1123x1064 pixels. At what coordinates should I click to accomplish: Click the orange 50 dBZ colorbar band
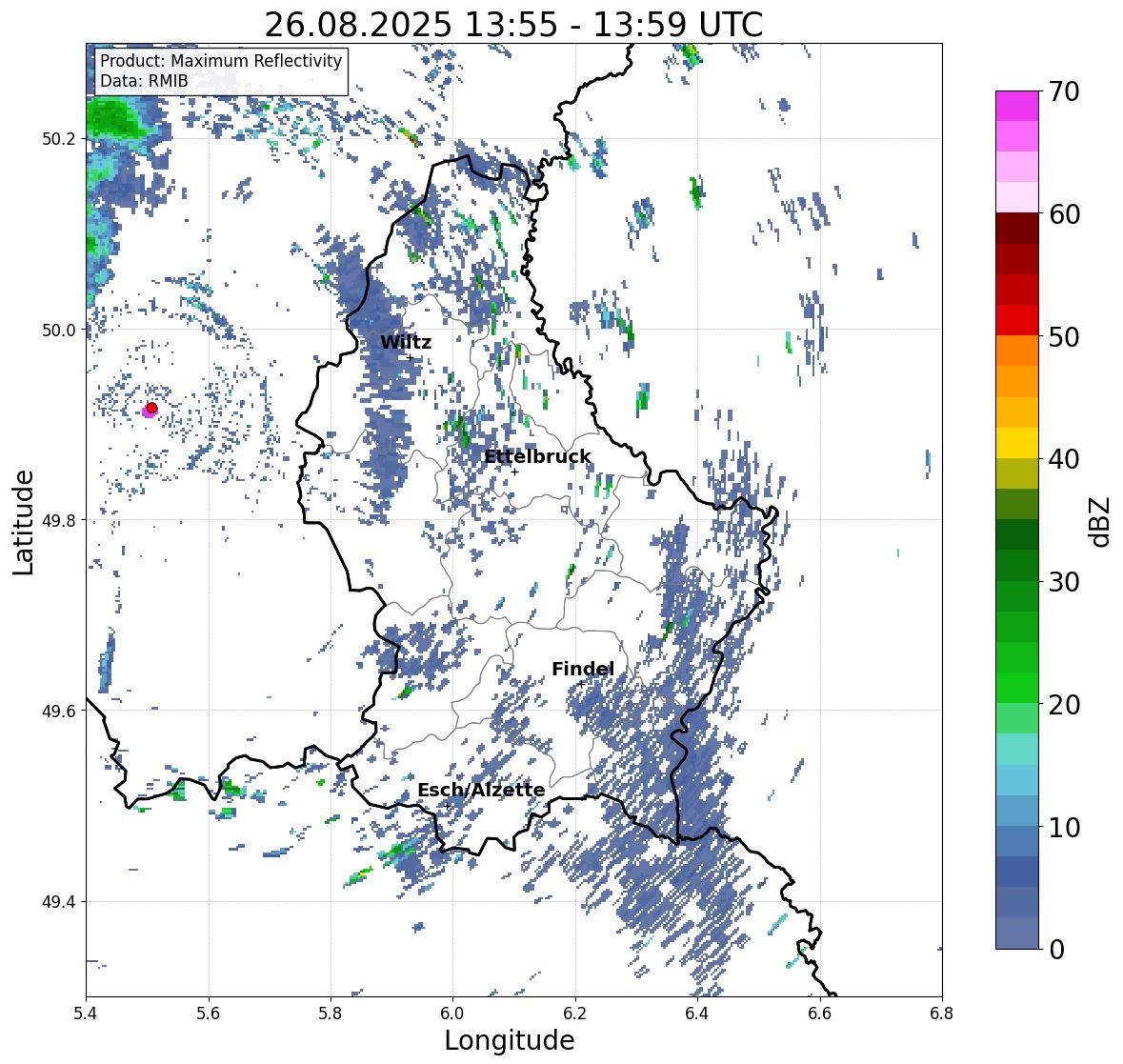(1017, 351)
